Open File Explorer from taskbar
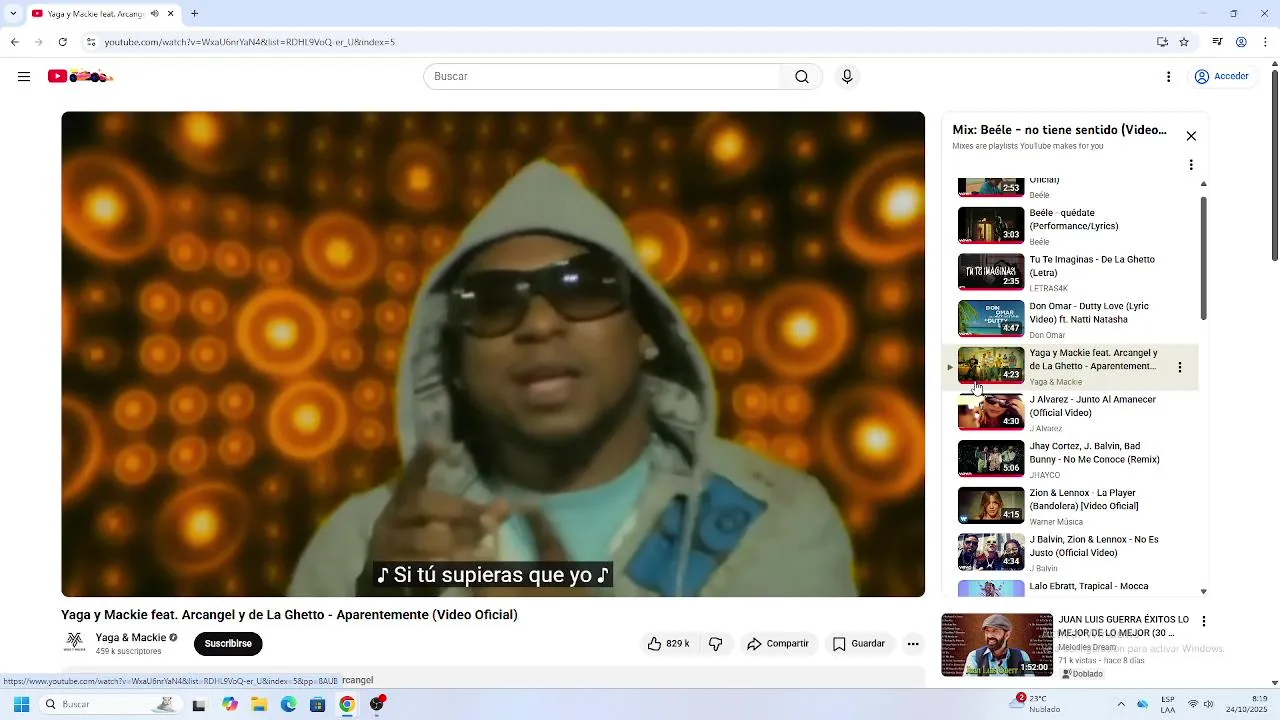 [259, 705]
